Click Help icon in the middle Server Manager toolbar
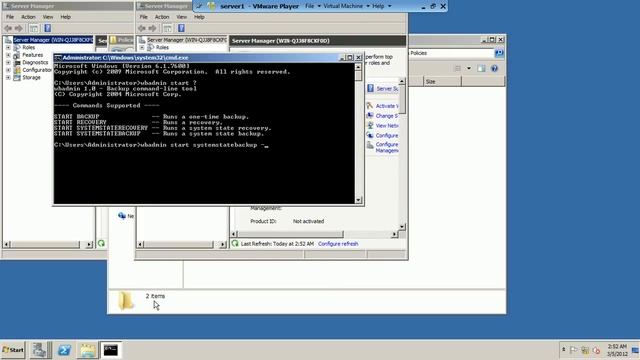The height and width of the screenshot is (360, 640). point(181,28)
